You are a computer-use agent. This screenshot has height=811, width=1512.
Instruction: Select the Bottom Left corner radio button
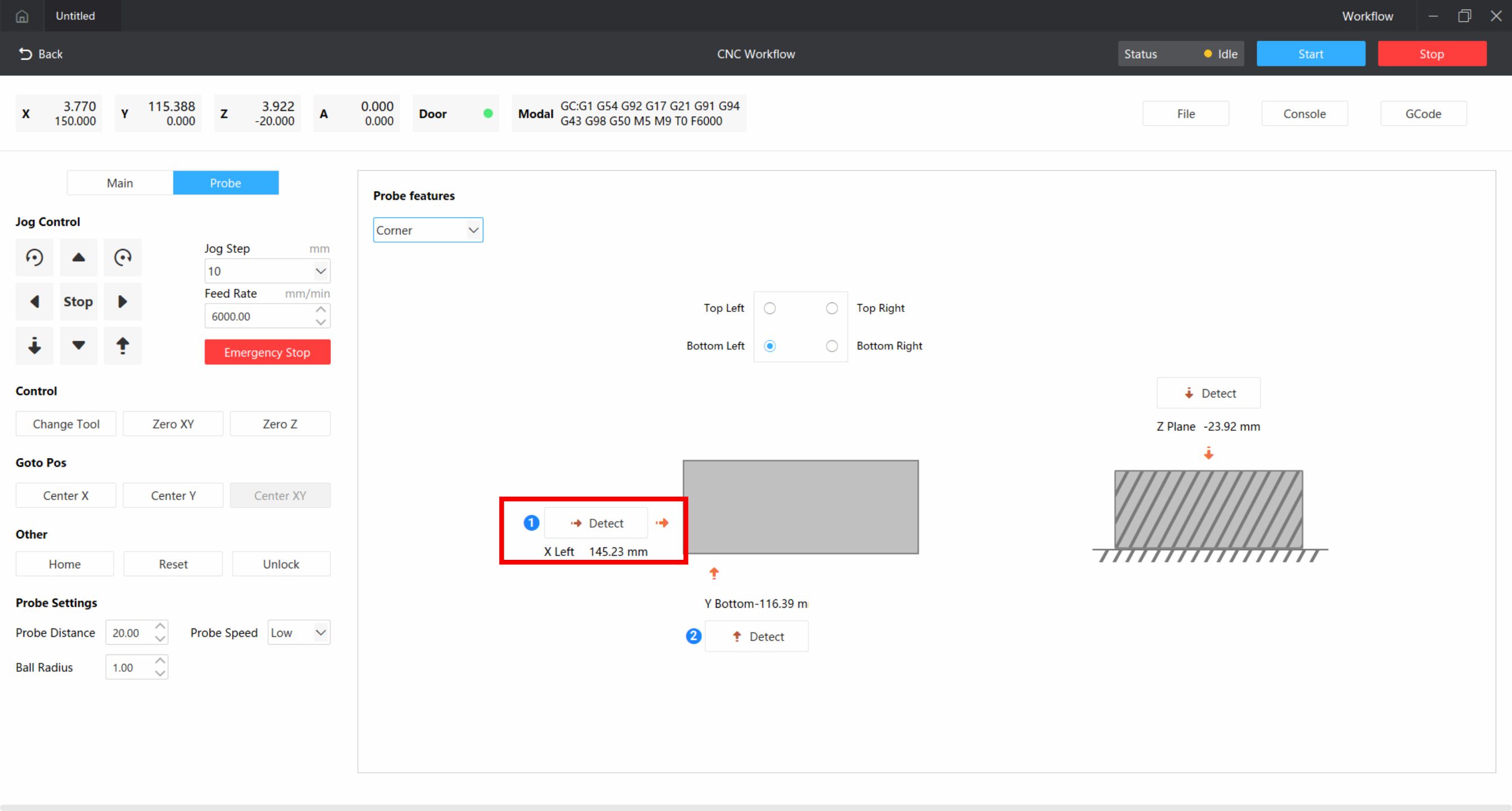point(770,346)
